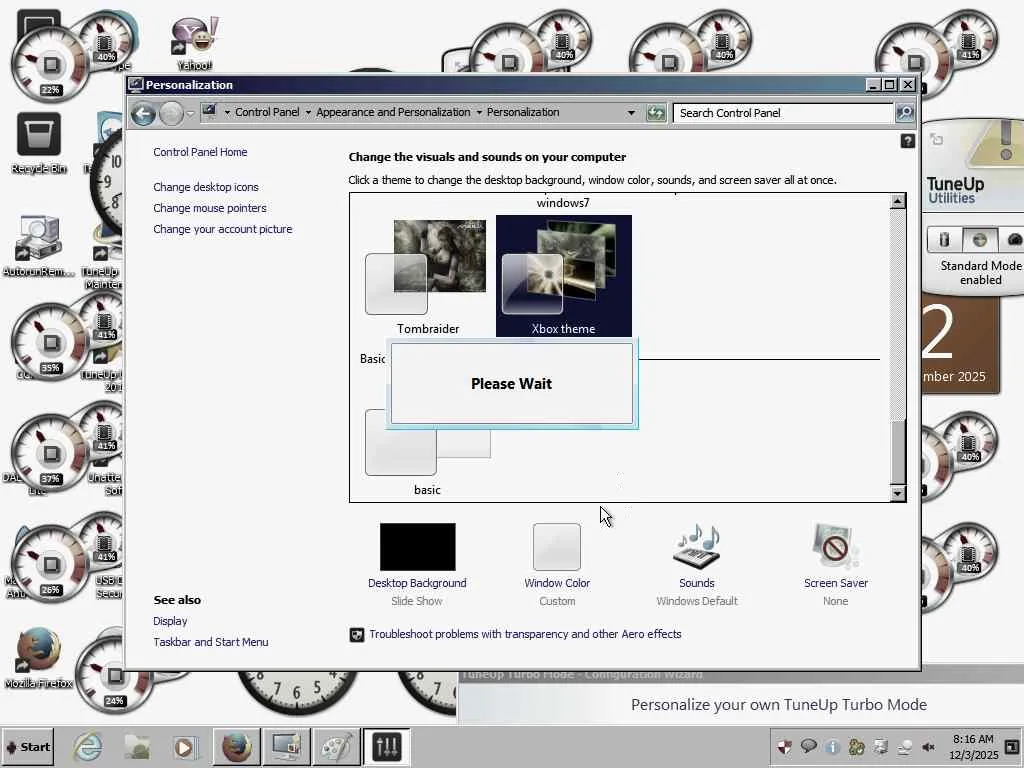
Task: Expand the Control Panel breadcrumb arrow
Action: 308,112
